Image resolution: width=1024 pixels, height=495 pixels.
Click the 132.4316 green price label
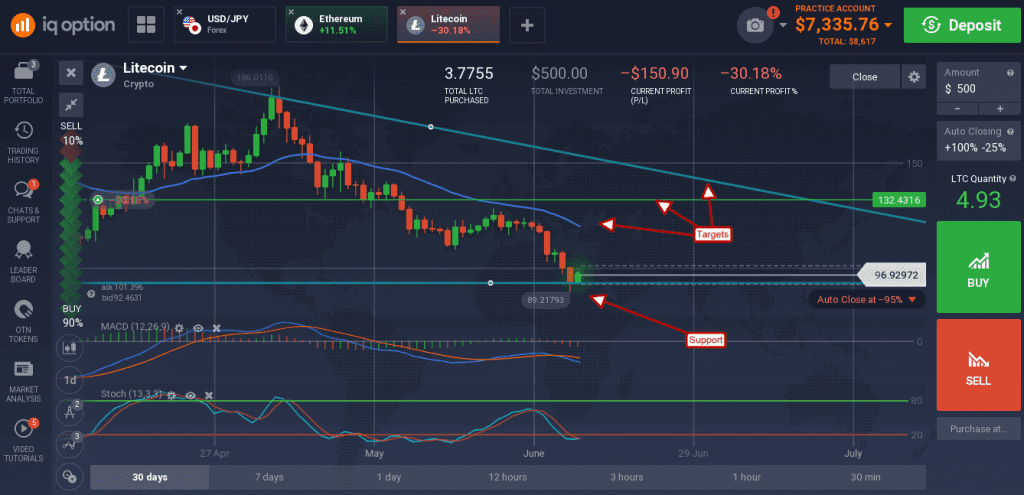pos(899,200)
